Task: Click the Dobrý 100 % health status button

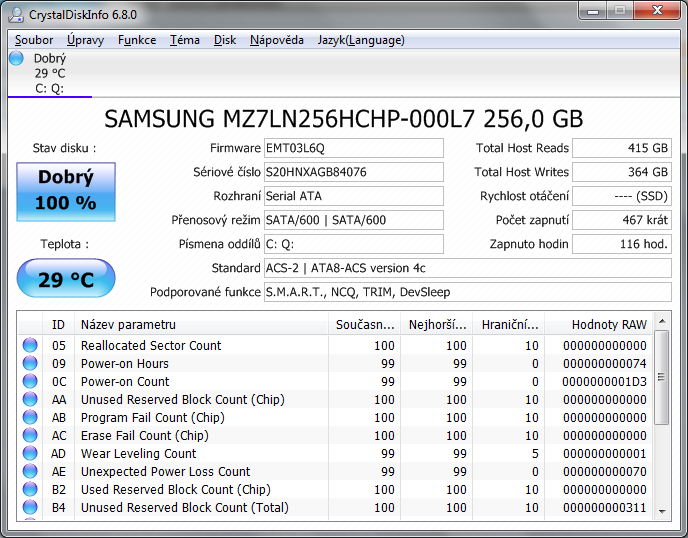Action: [x=66, y=191]
